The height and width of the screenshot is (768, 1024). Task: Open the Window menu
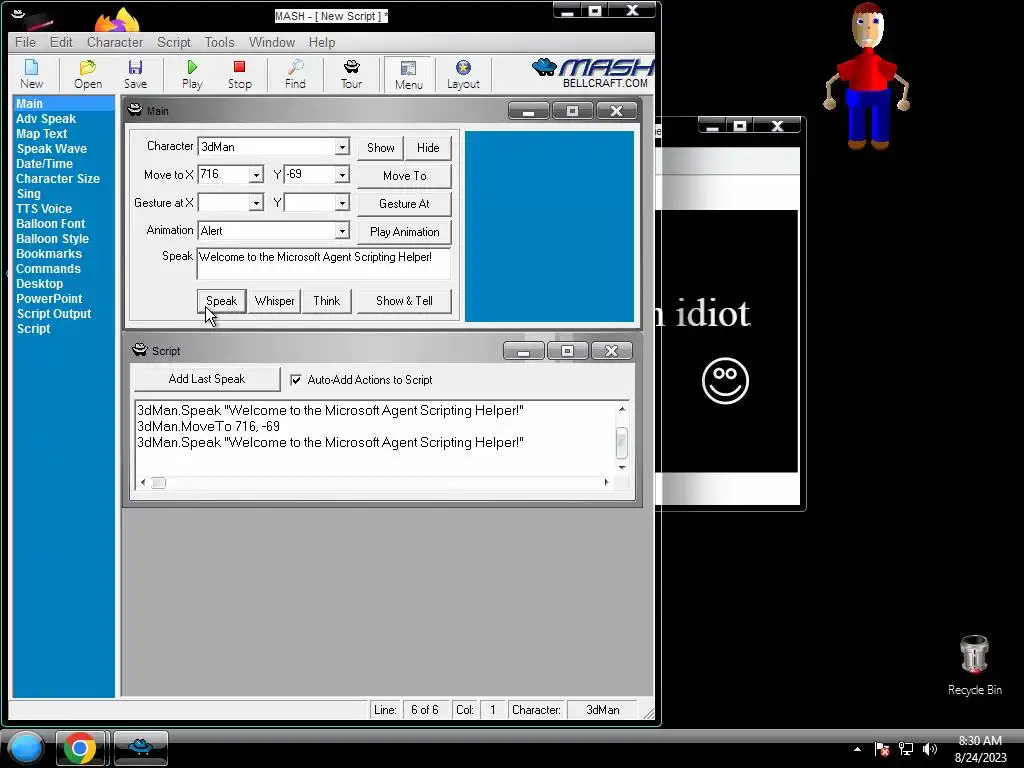pyautogui.click(x=272, y=42)
